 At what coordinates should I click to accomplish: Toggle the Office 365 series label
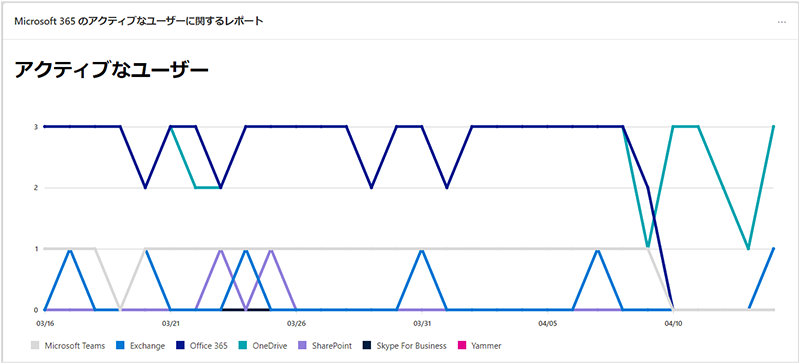(x=209, y=346)
